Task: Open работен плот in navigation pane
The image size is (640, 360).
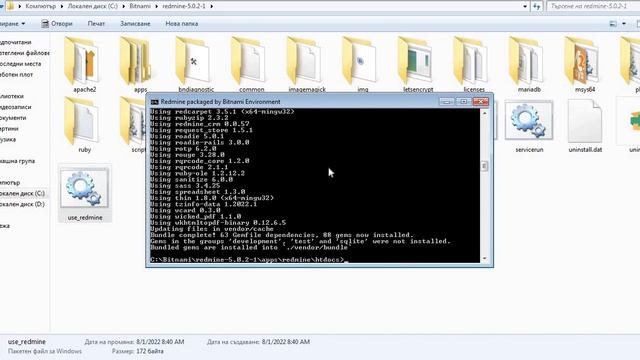Action: coord(16,75)
